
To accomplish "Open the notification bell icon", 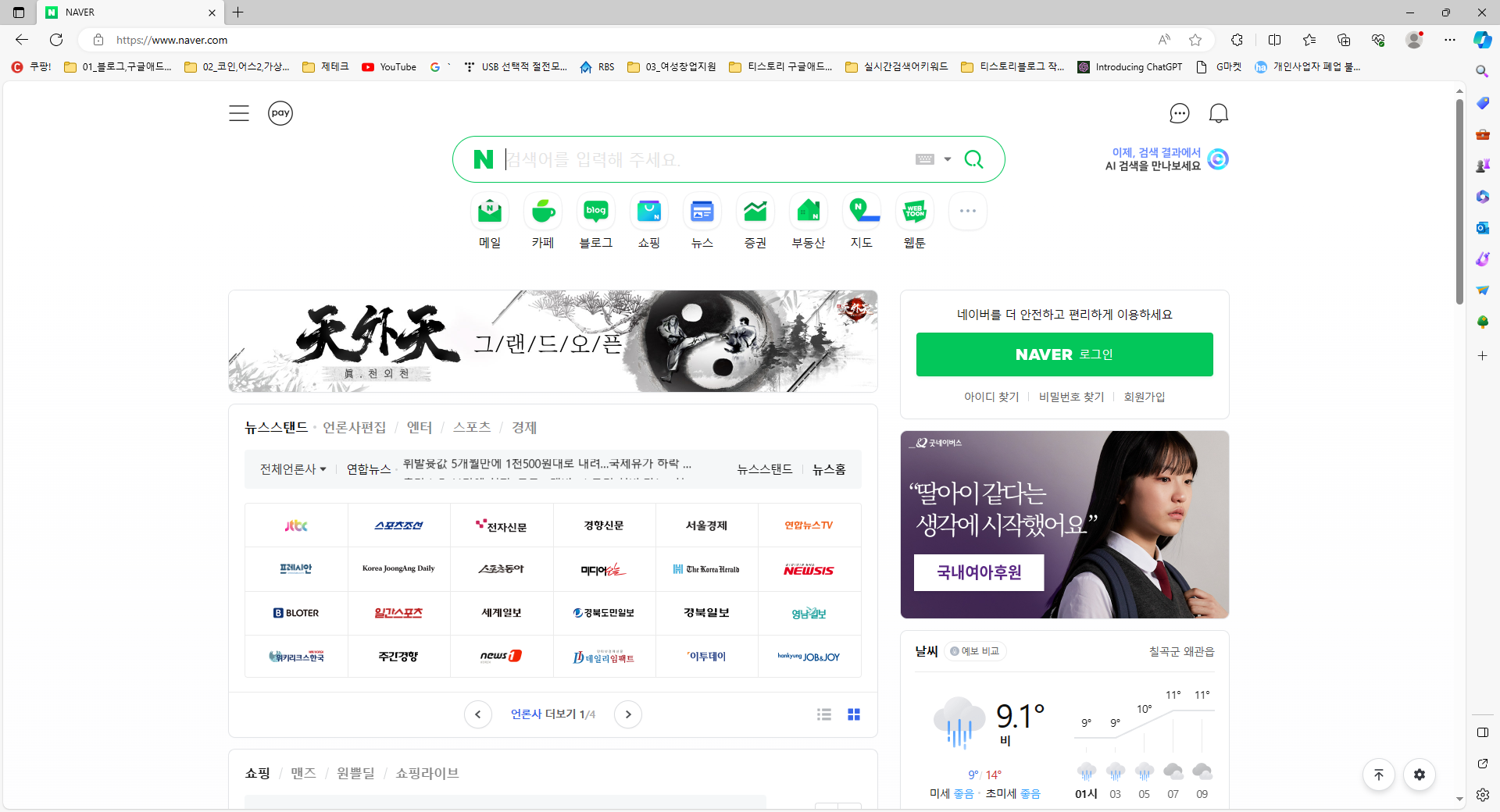I will pos(1218,112).
